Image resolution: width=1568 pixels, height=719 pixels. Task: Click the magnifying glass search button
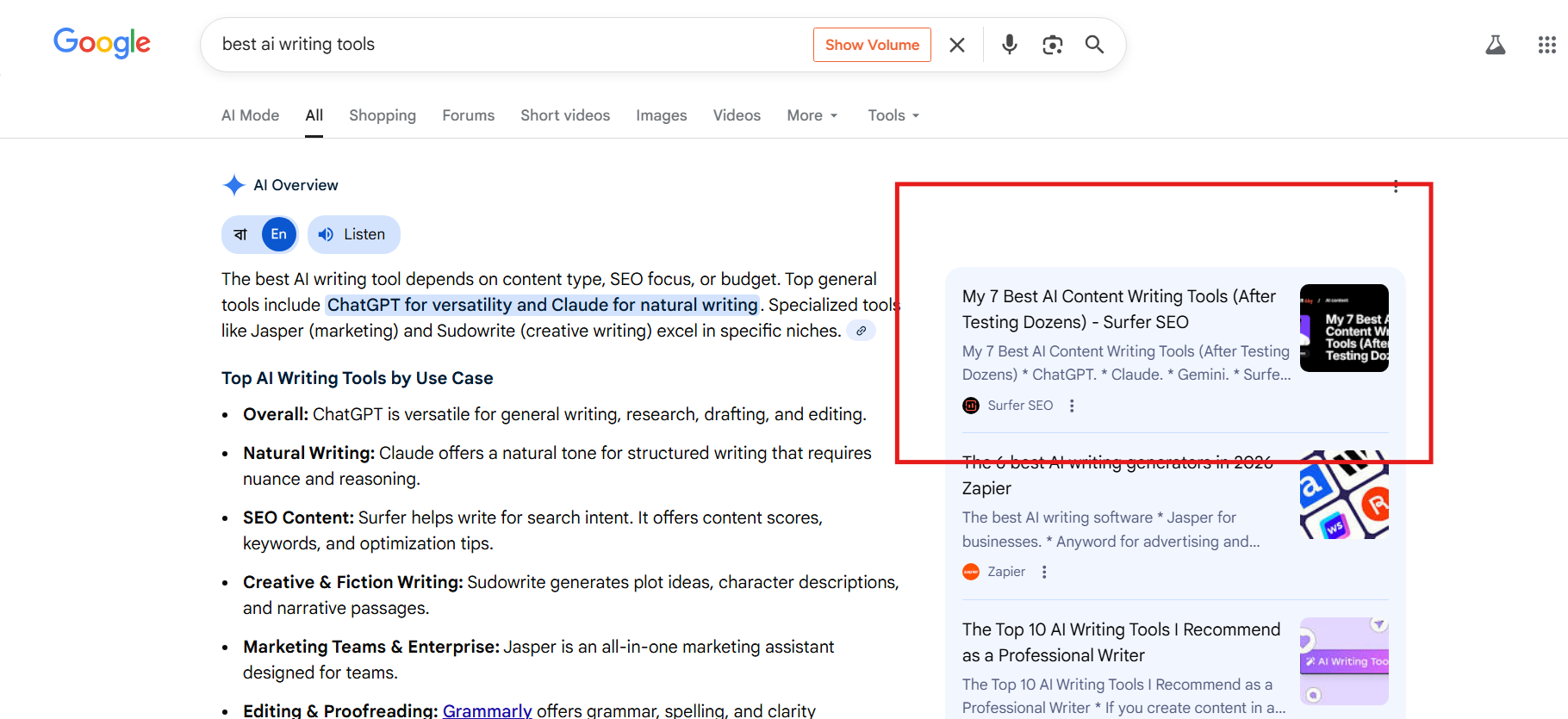[1094, 45]
